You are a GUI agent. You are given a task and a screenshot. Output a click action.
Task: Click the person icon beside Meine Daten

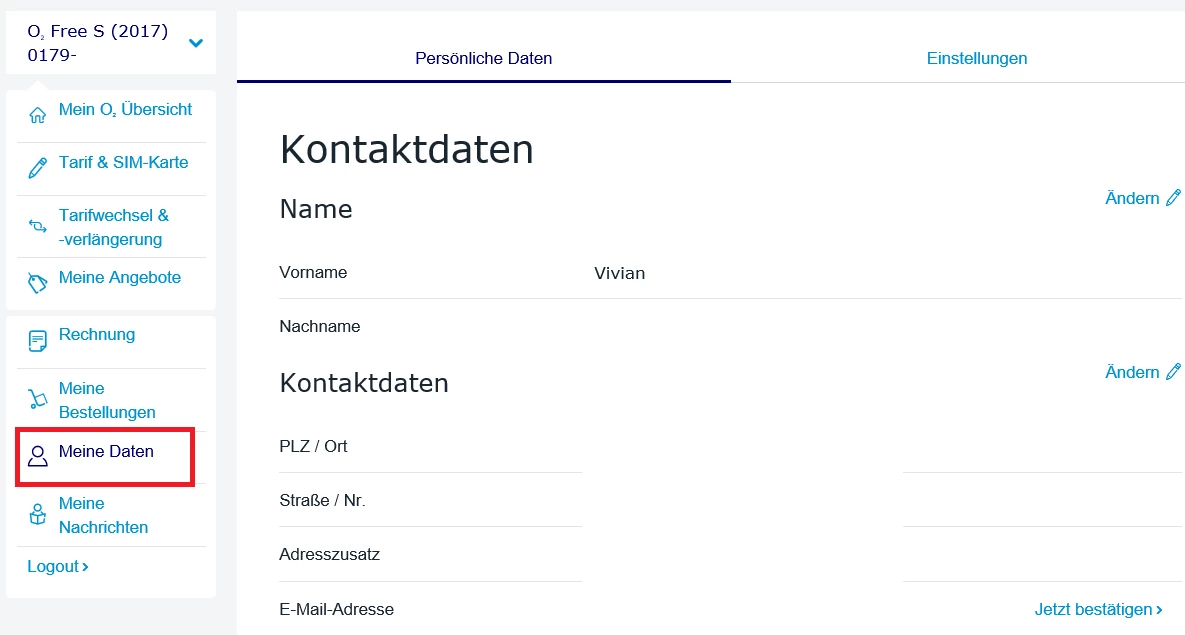[x=38, y=457]
